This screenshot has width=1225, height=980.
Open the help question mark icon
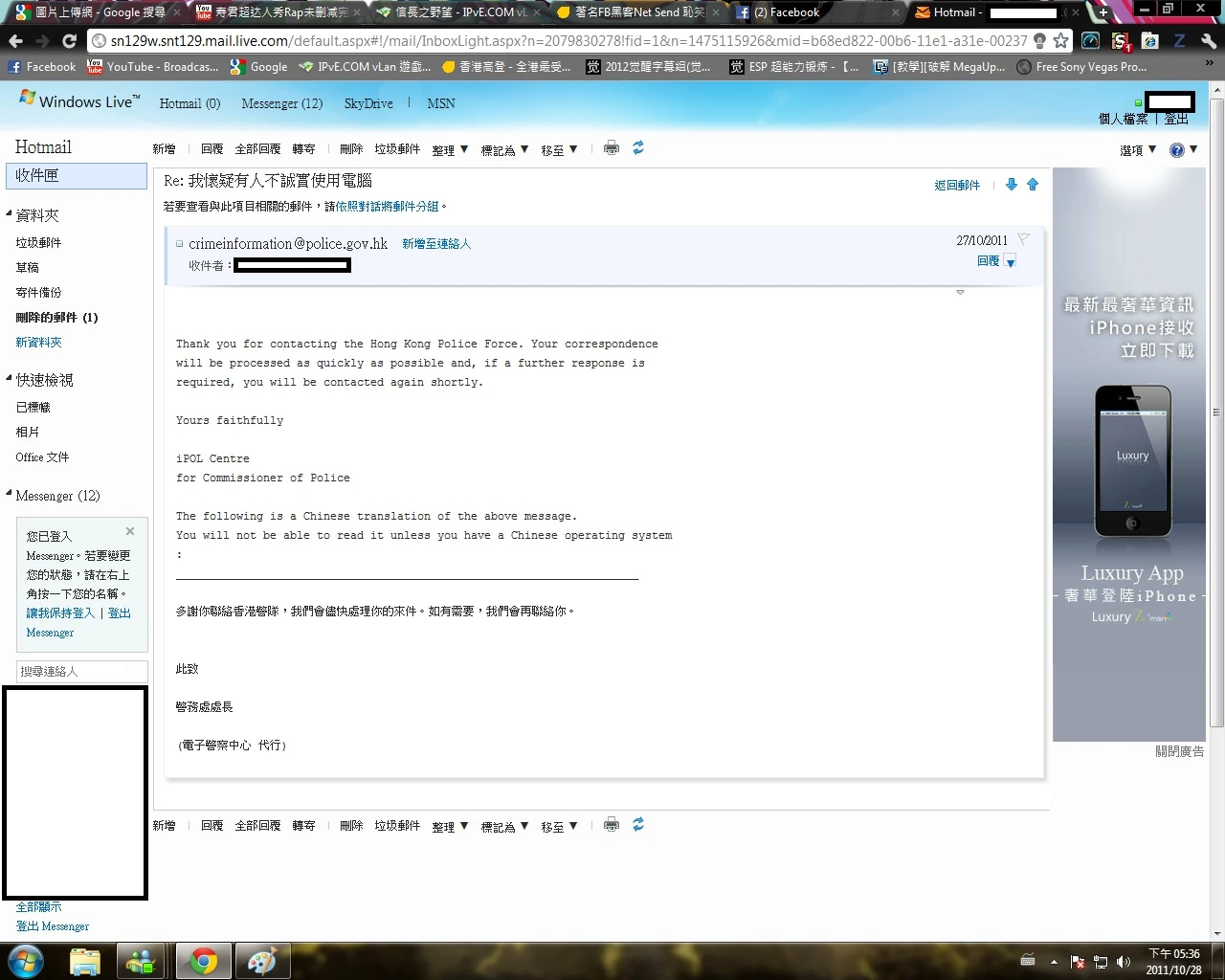click(1177, 150)
